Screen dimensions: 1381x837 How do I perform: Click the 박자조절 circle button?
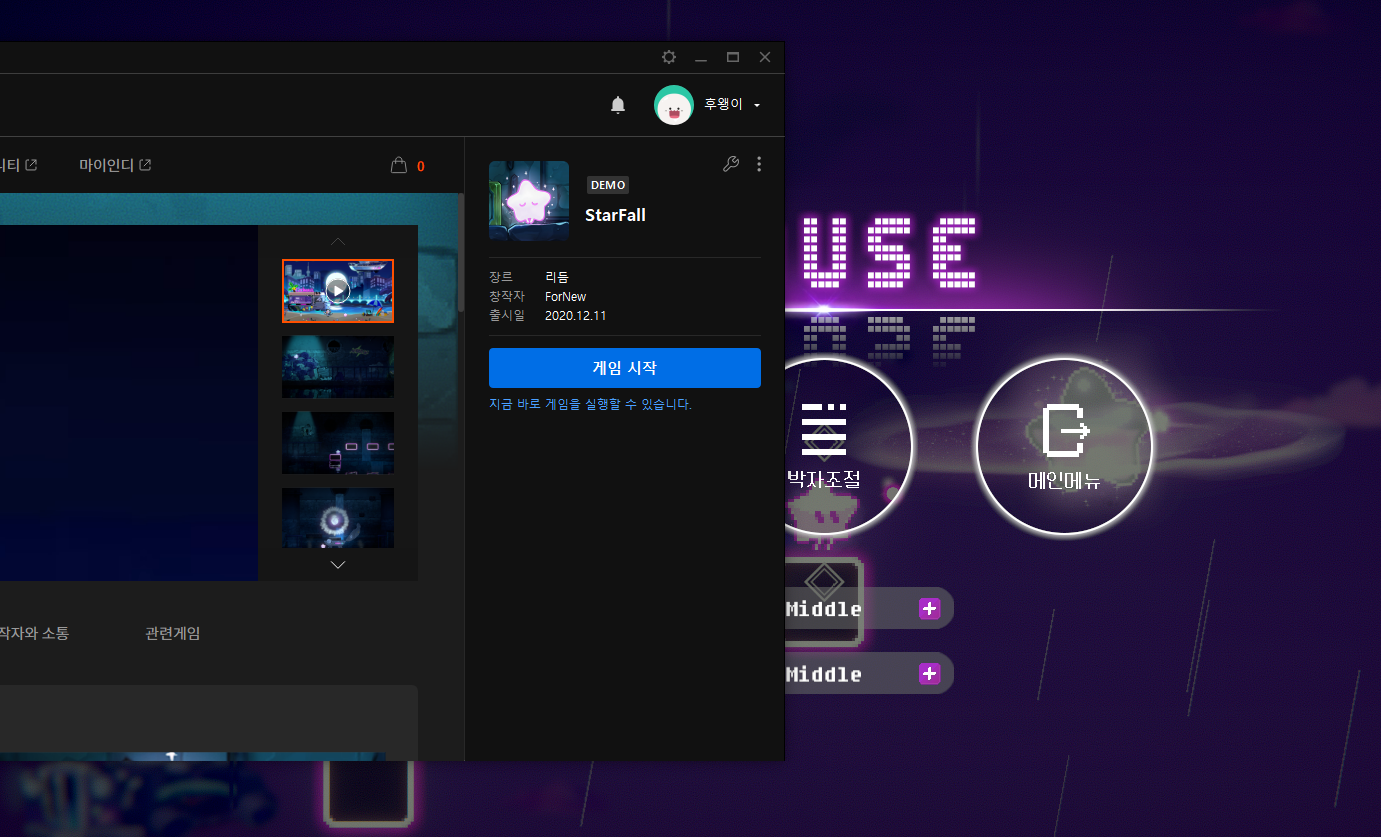pyautogui.click(x=840, y=446)
